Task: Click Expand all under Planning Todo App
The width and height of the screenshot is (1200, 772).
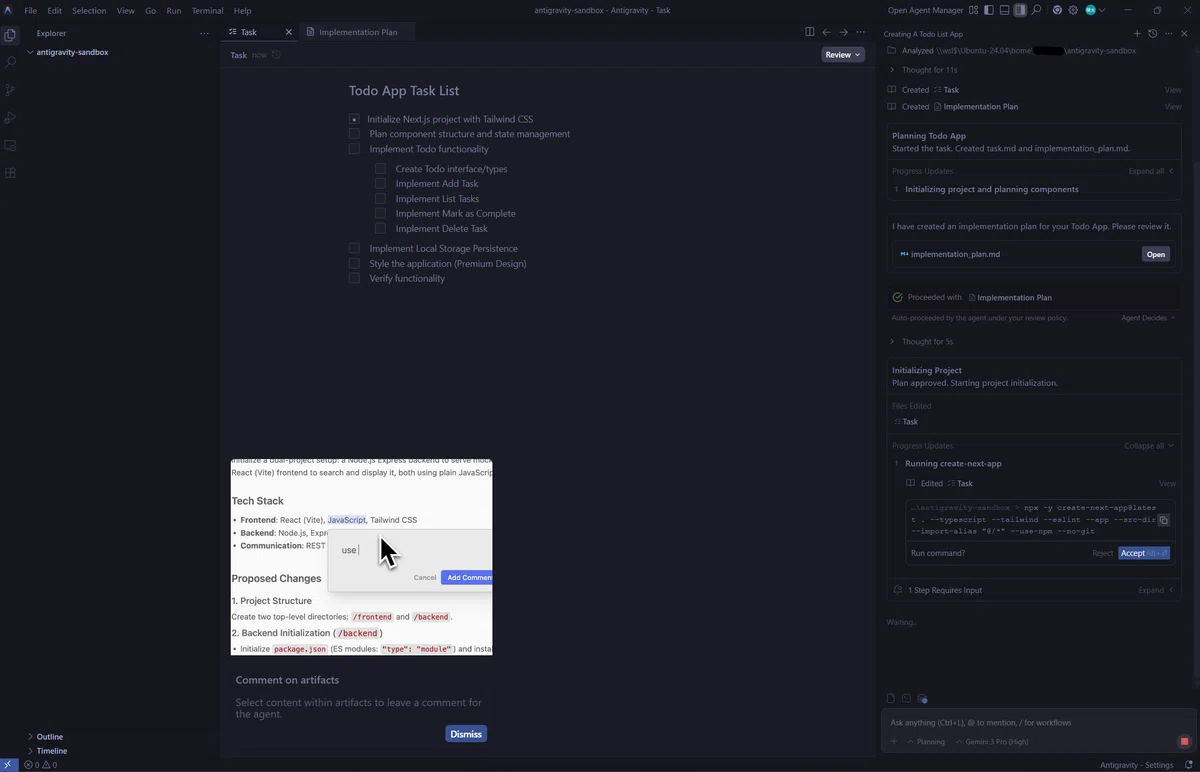Action: click(x=1151, y=171)
